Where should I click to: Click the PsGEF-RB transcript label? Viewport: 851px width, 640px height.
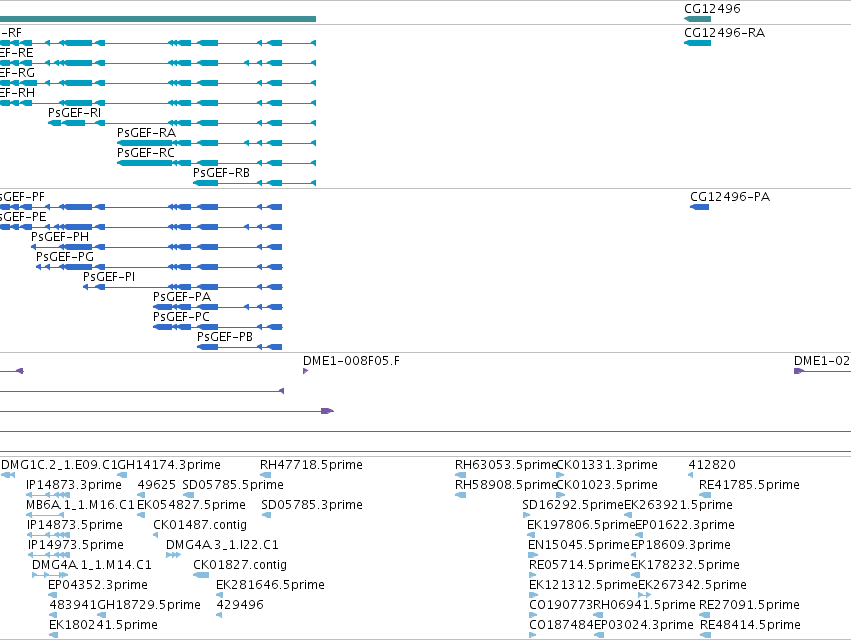(x=221, y=173)
